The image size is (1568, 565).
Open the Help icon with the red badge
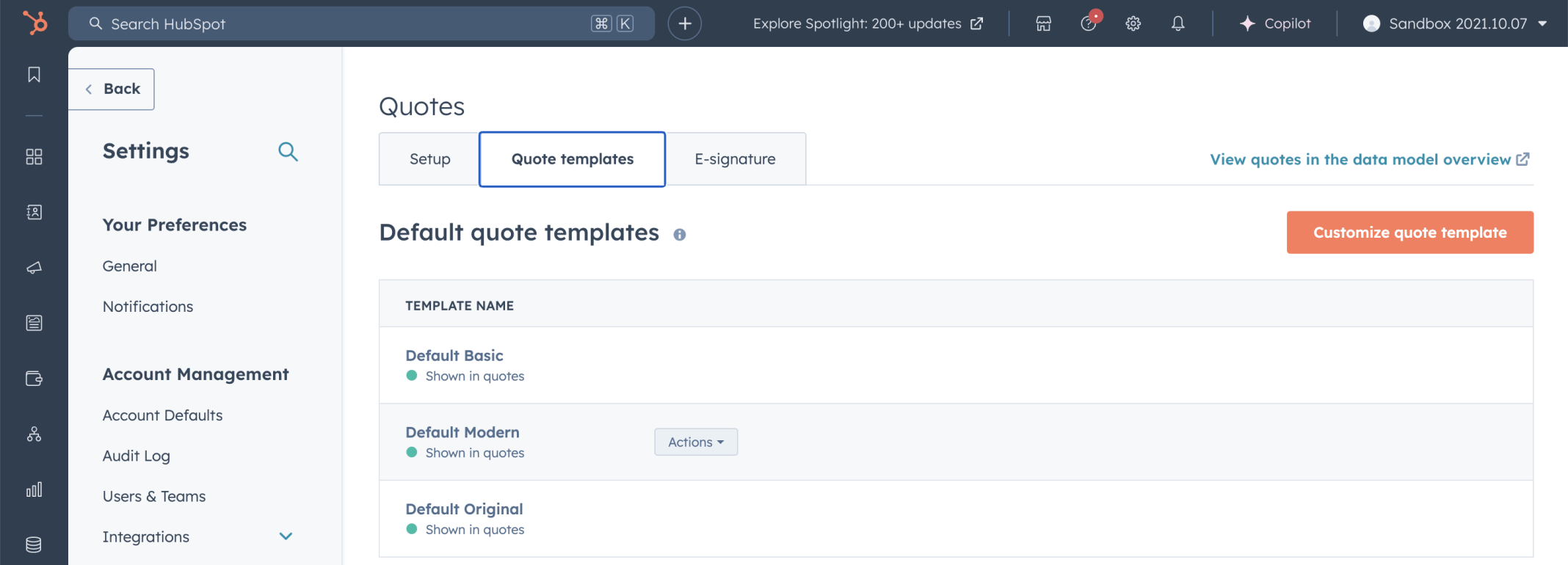(1089, 22)
